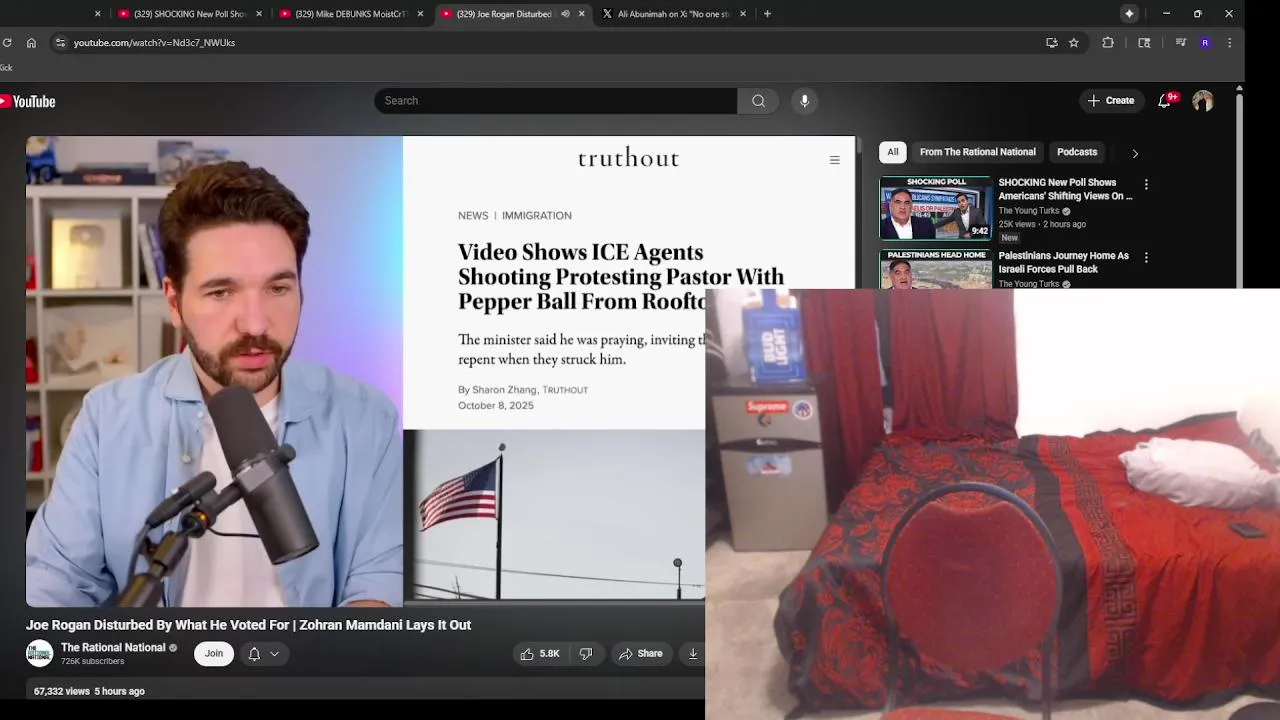
Task: Share the video
Action: click(x=641, y=653)
